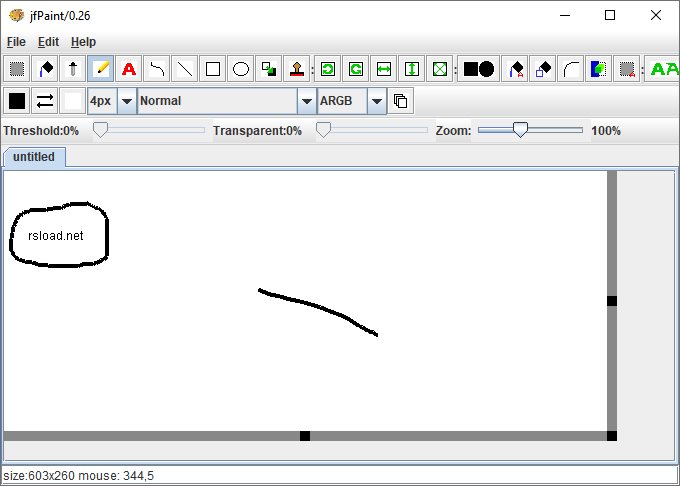Open the layers window icon

click(400, 101)
